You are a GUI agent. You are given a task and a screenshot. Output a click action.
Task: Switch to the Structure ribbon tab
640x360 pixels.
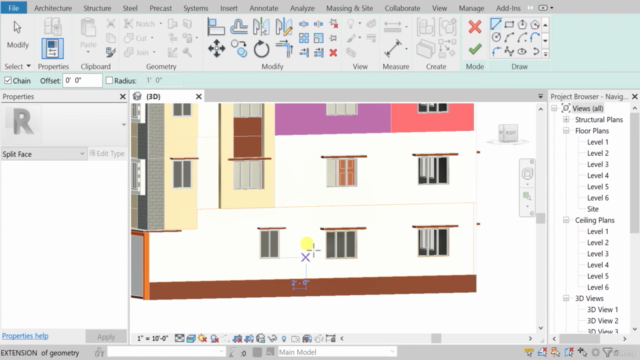pyautogui.click(x=97, y=8)
